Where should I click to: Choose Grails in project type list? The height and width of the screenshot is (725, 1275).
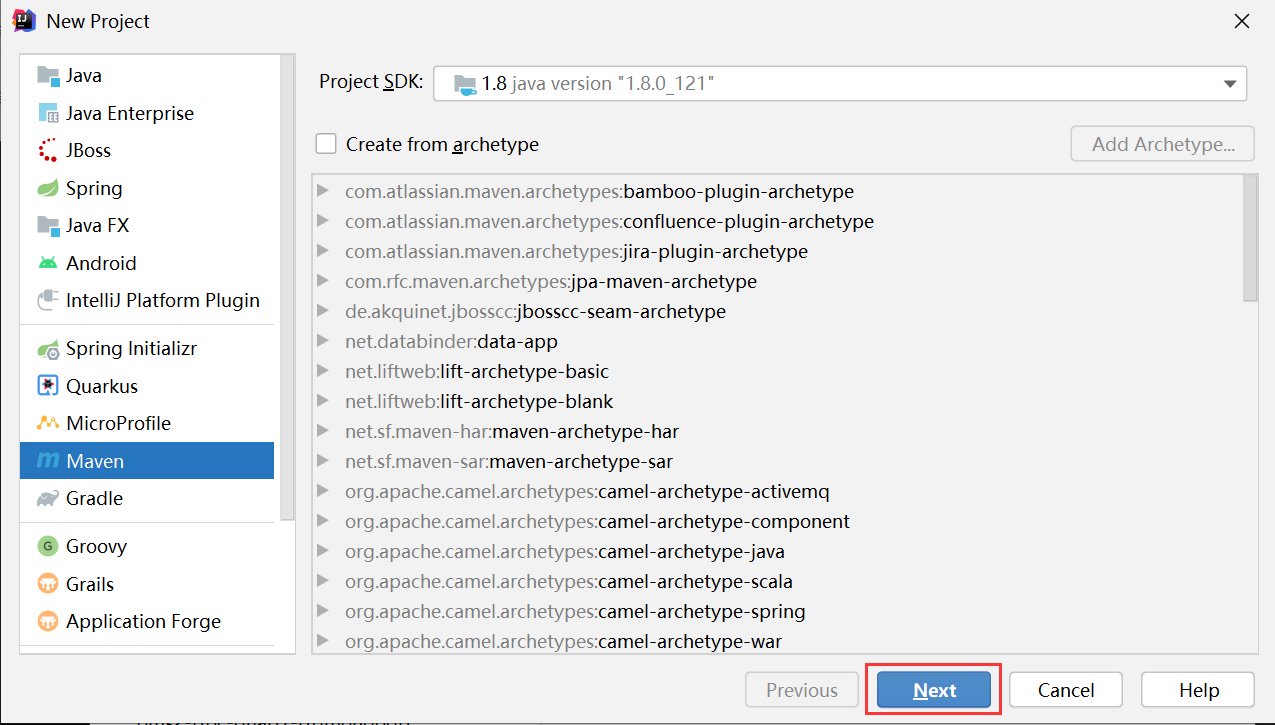(x=90, y=584)
